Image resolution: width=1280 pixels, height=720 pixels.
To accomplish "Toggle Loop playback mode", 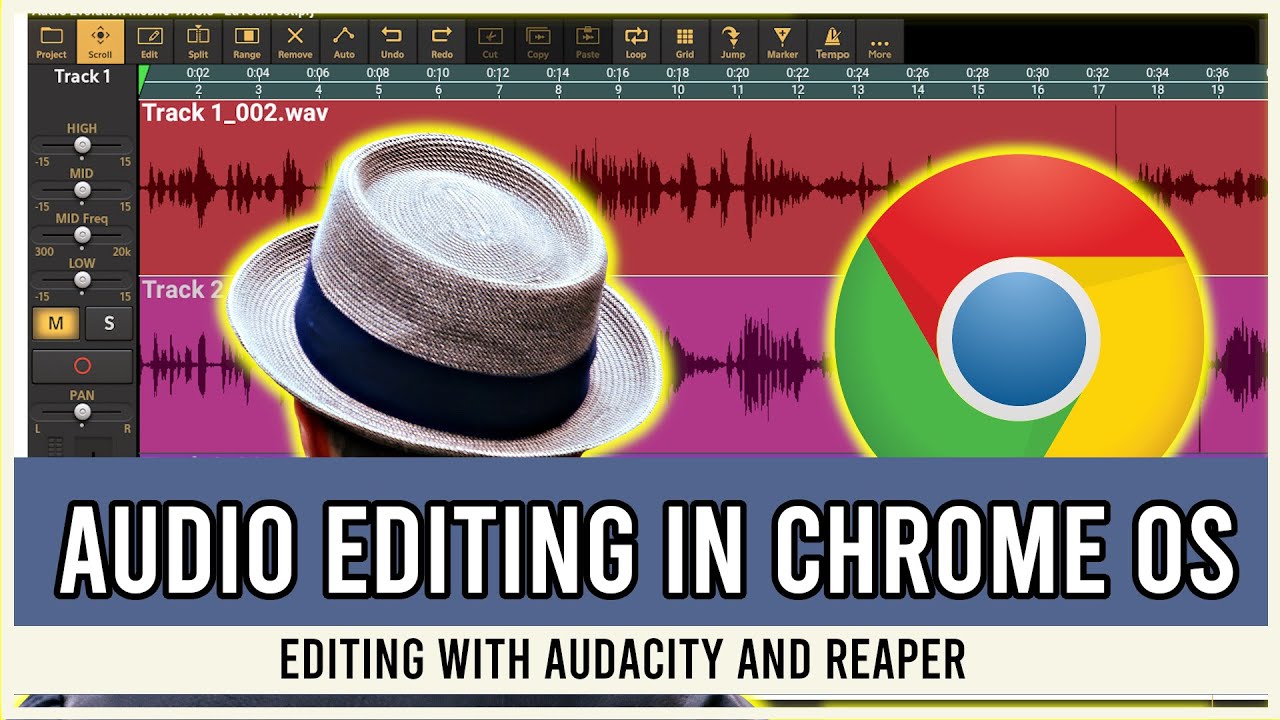I will pyautogui.click(x=636, y=42).
